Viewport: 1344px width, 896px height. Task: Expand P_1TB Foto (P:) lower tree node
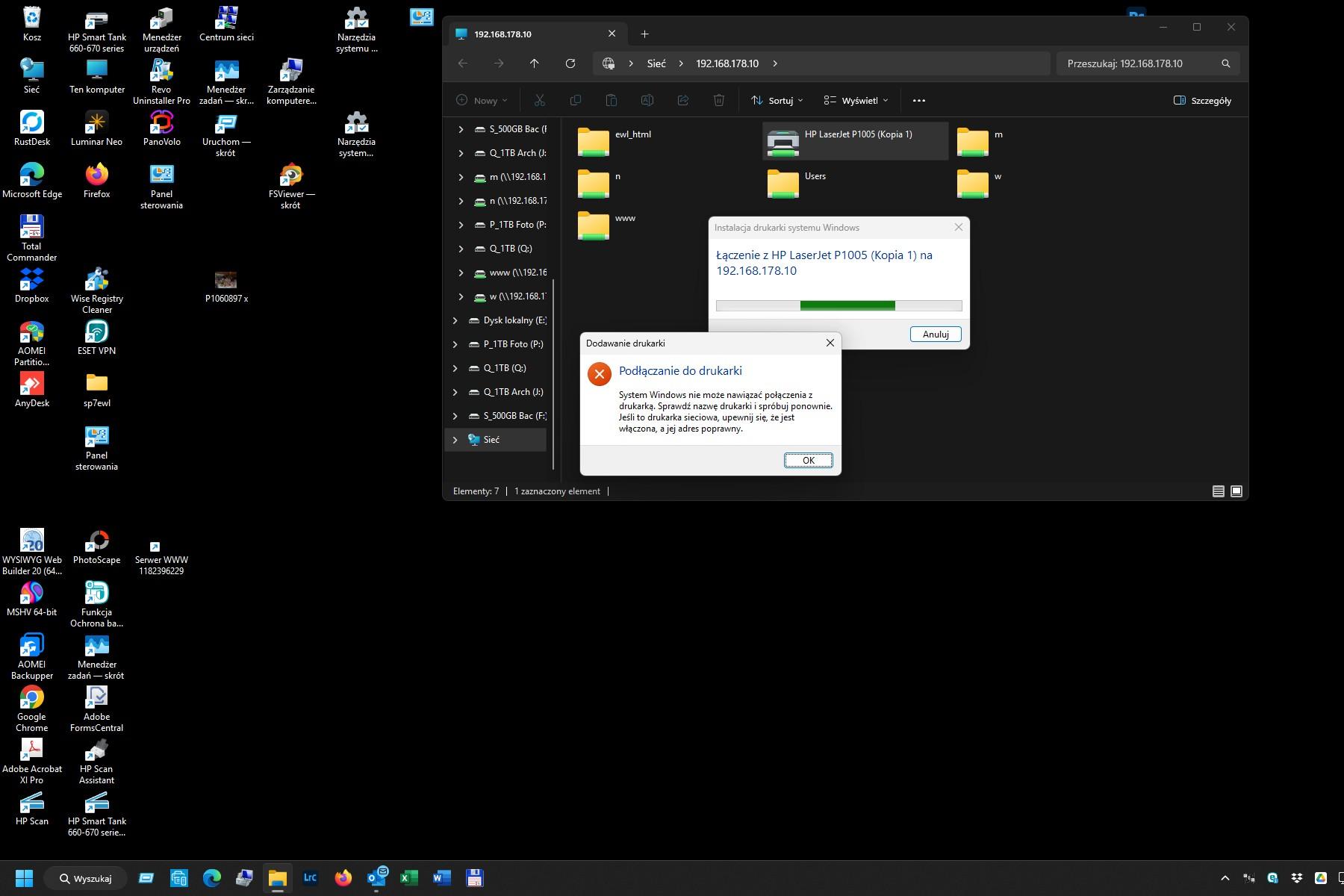coord(455,344)
